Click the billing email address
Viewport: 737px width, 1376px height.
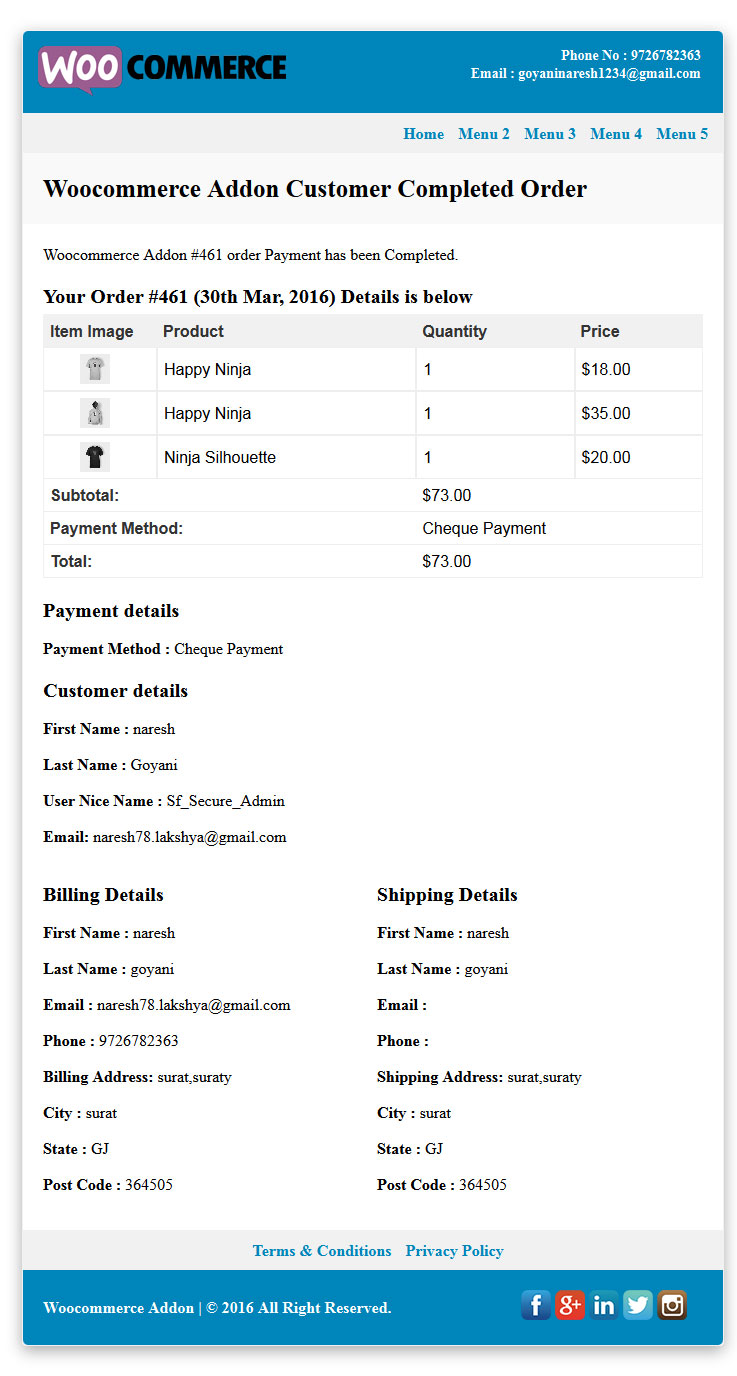tap(194, 1006)
